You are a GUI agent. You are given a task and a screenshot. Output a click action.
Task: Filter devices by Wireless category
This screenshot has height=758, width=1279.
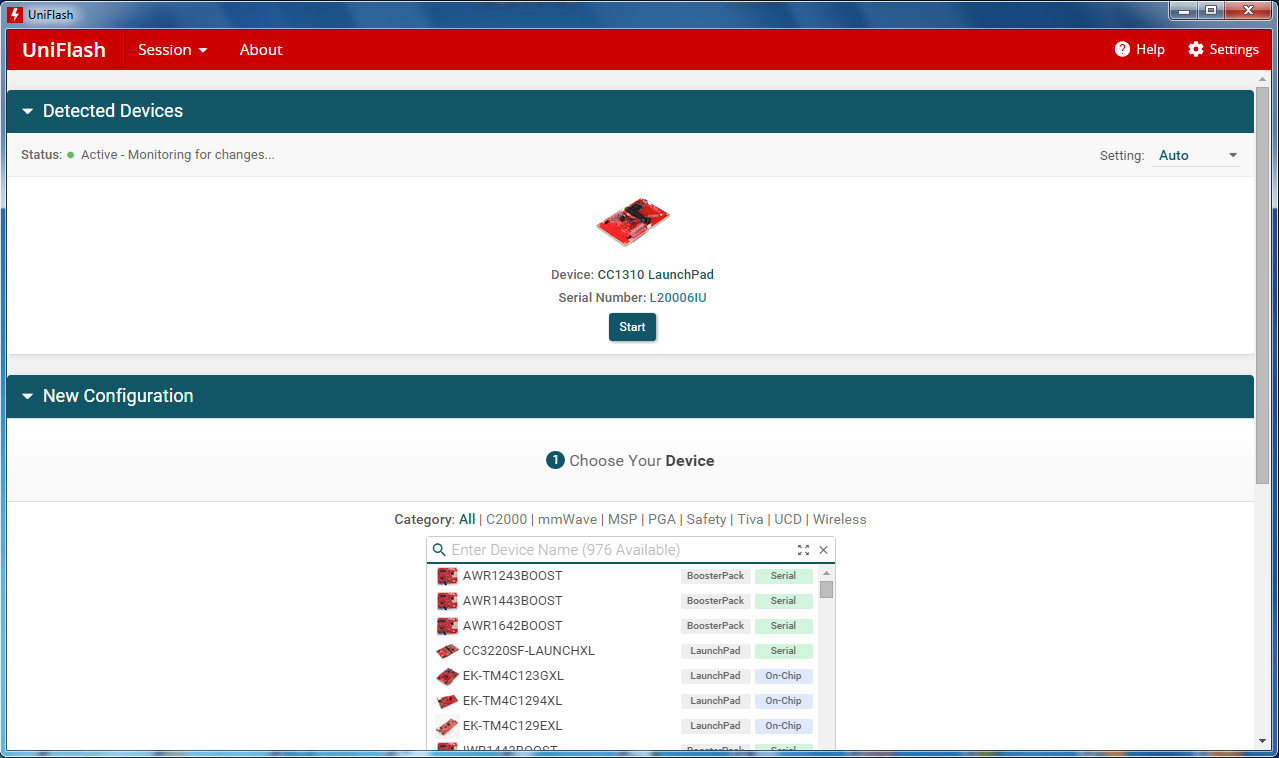coord(840,520)
